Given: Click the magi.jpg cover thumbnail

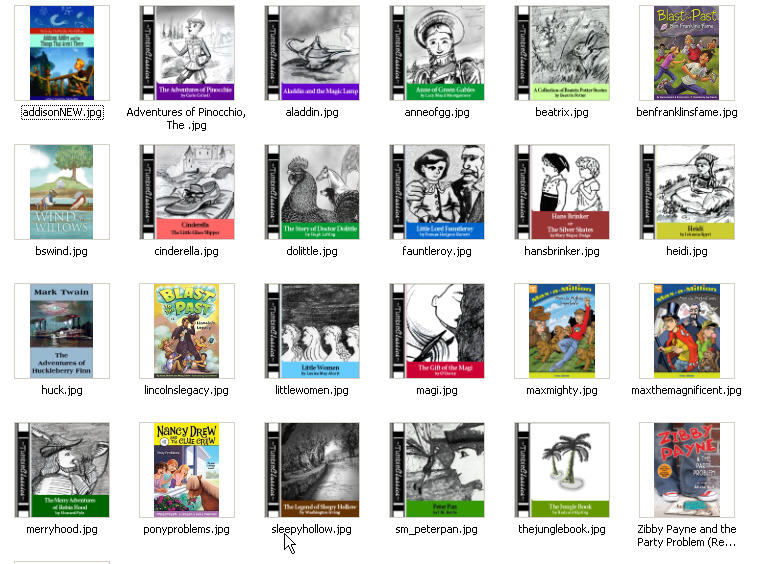Looking at the screenshot, I should coord(437,331).
